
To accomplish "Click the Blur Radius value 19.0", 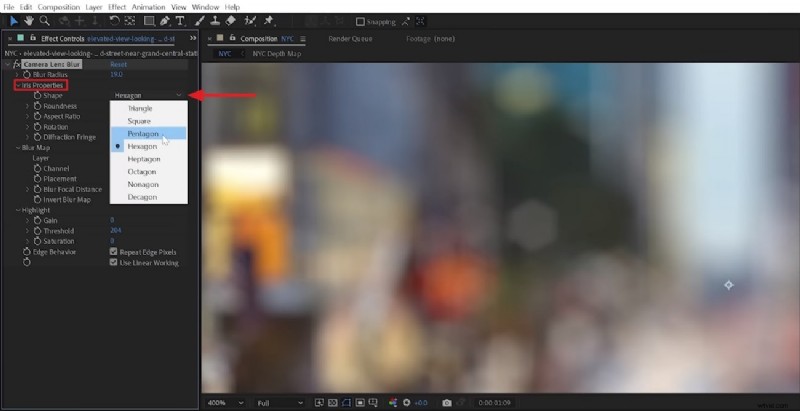I will (116, 75).
